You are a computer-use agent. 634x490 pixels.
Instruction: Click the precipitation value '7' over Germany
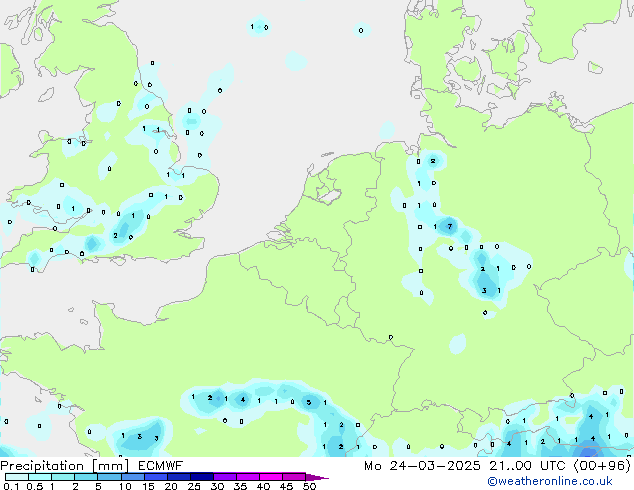pos(449,226)
